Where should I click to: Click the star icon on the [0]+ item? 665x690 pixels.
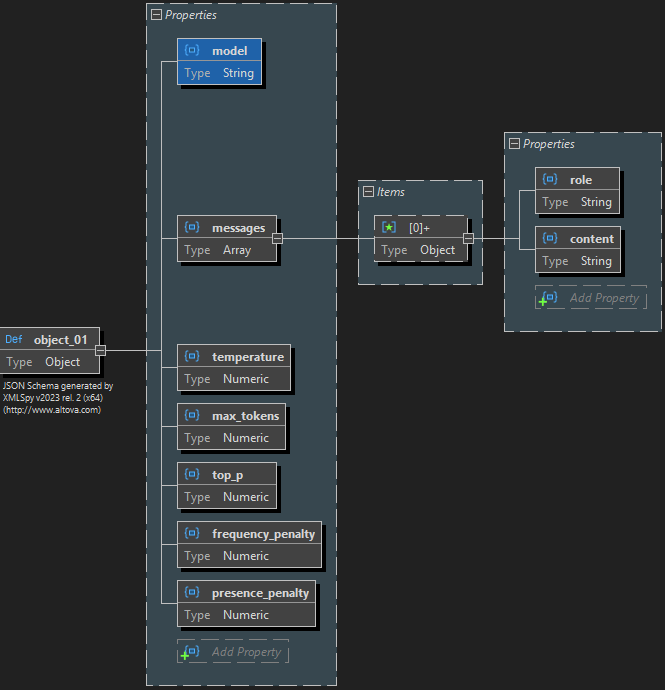click(389, 228)
